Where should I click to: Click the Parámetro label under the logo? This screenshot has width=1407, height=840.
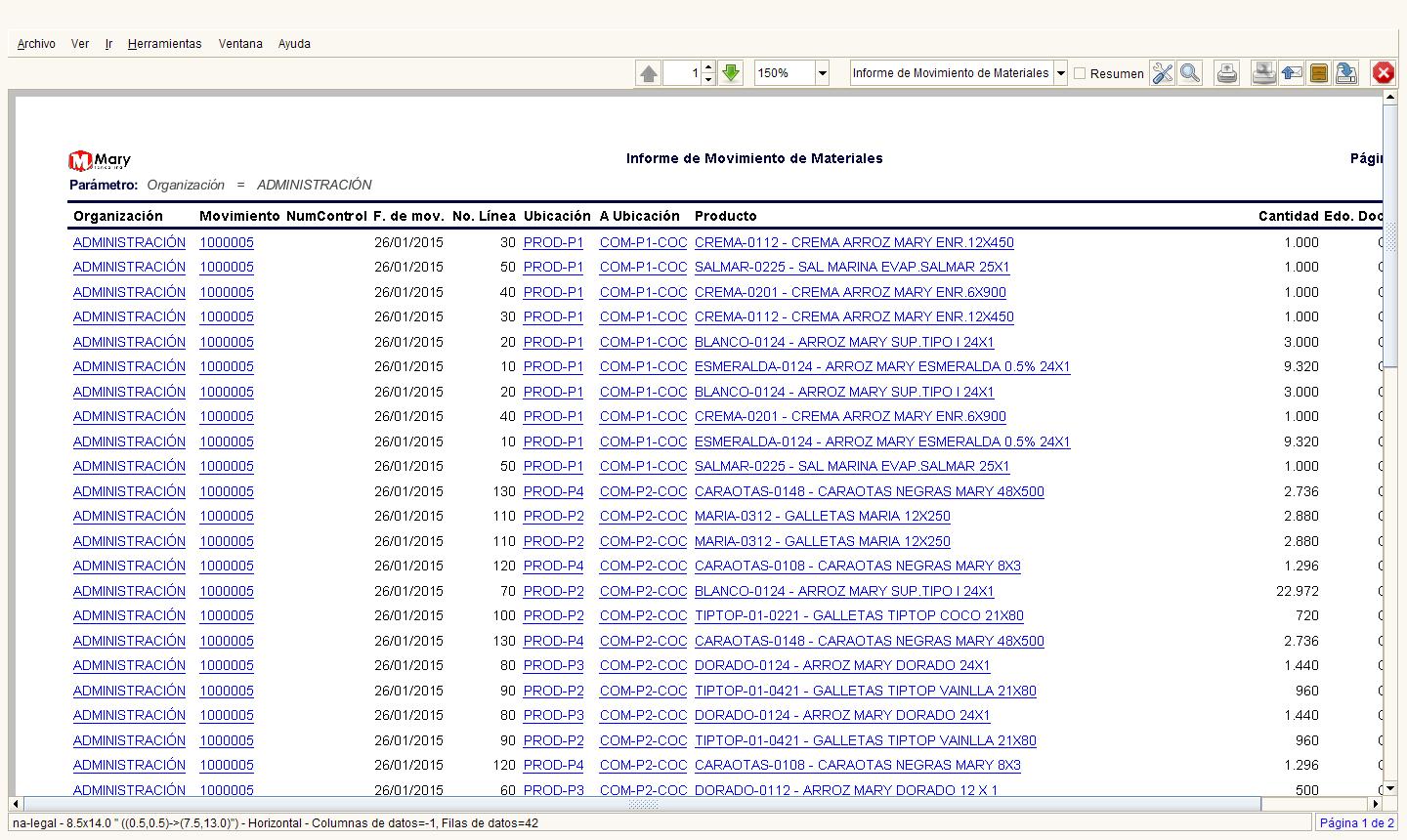(104, 185)
